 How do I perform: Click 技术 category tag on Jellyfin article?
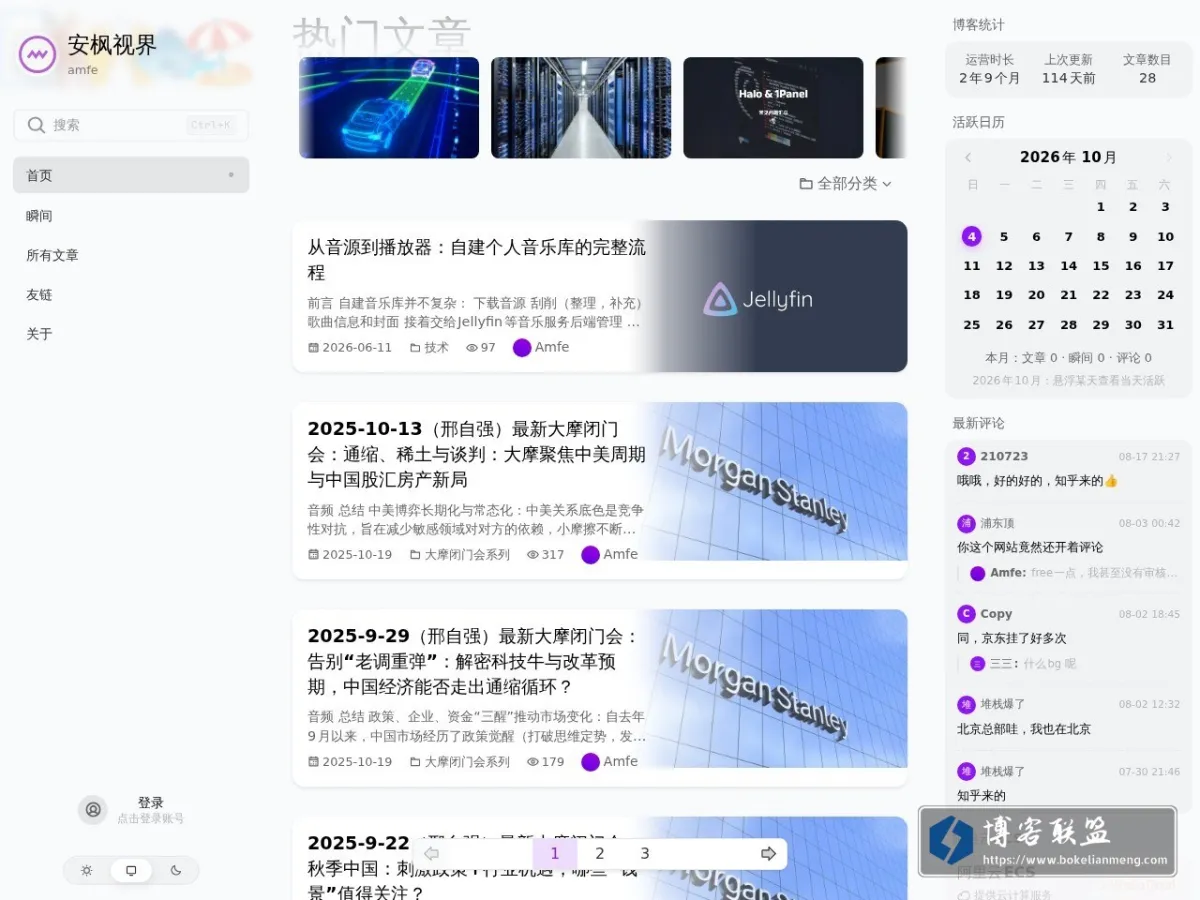pyautogui.click(x=429, y=347)
